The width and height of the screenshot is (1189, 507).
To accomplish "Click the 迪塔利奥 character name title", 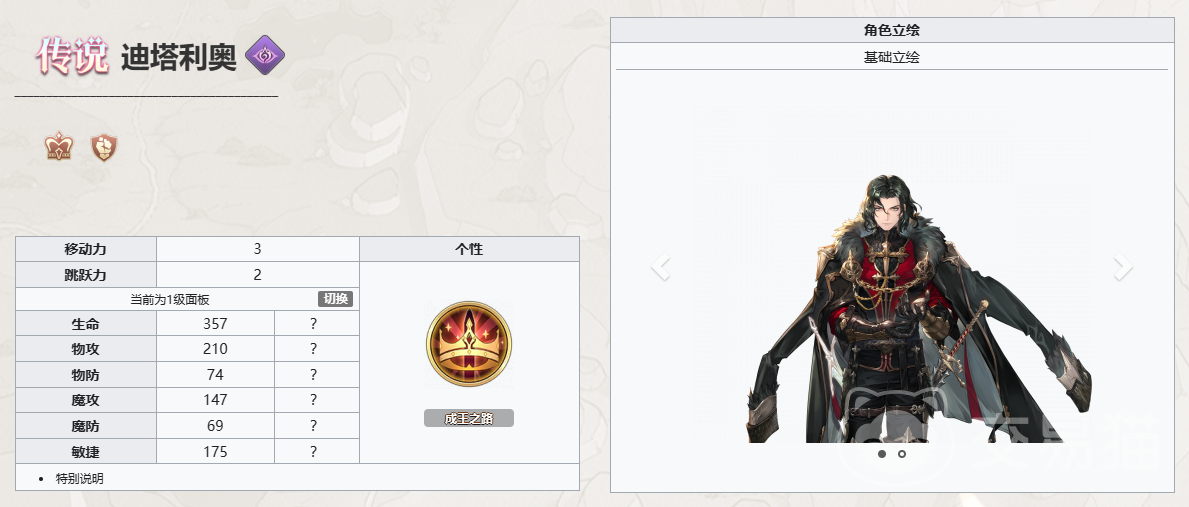I will (179, 58).
